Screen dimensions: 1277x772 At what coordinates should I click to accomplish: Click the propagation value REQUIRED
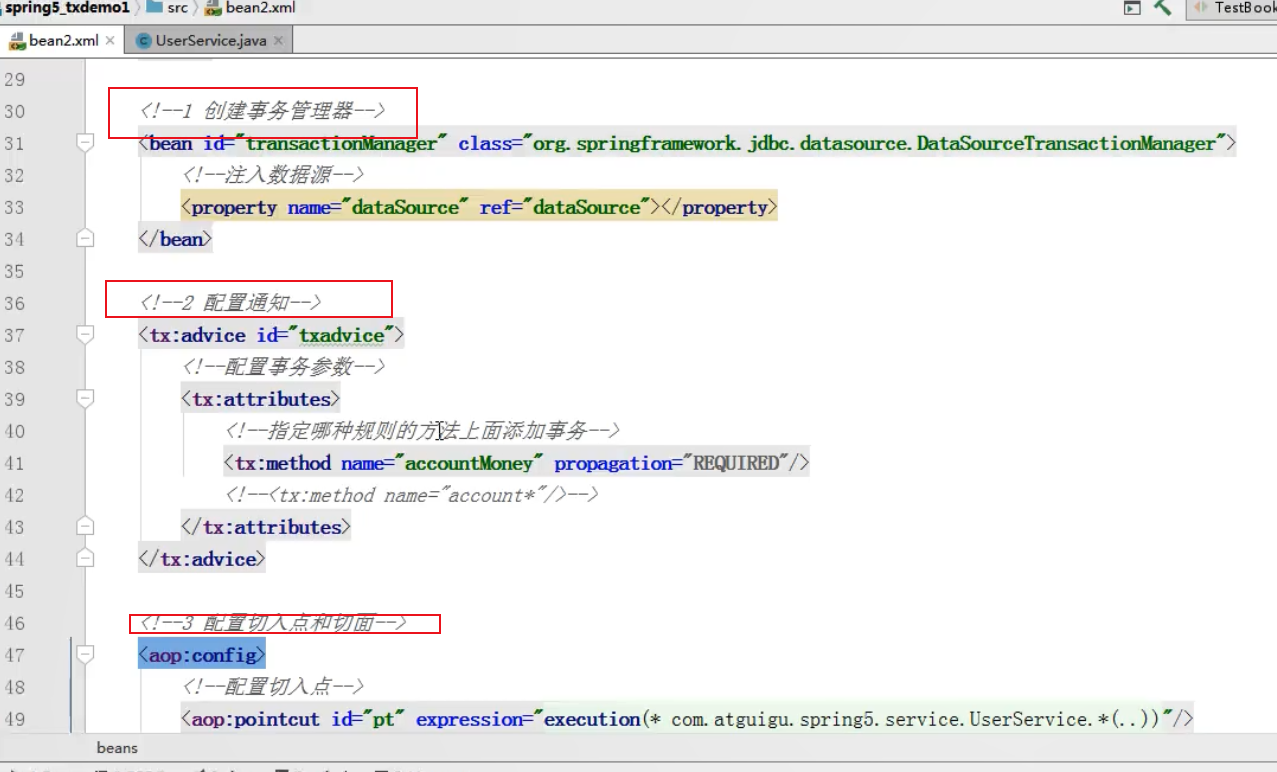[x=736, y=463]
